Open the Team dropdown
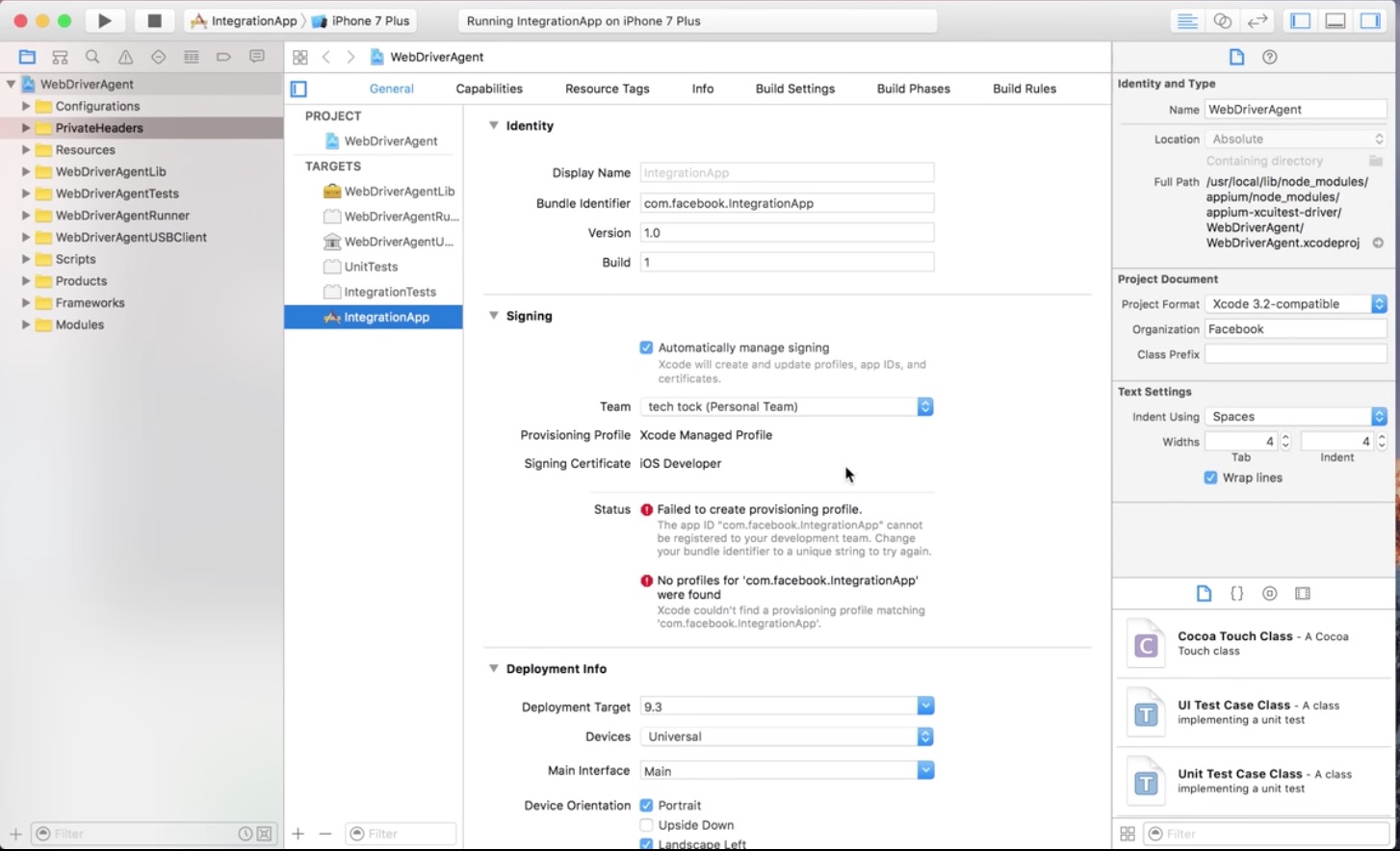This screenshot has width=1400, height=851. click(x=787, y=406)
